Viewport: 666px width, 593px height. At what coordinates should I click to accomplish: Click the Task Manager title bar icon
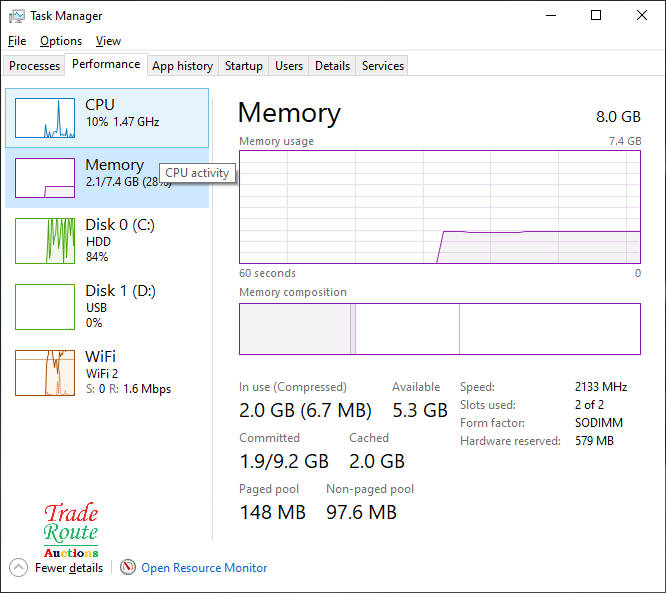[16, 16]
